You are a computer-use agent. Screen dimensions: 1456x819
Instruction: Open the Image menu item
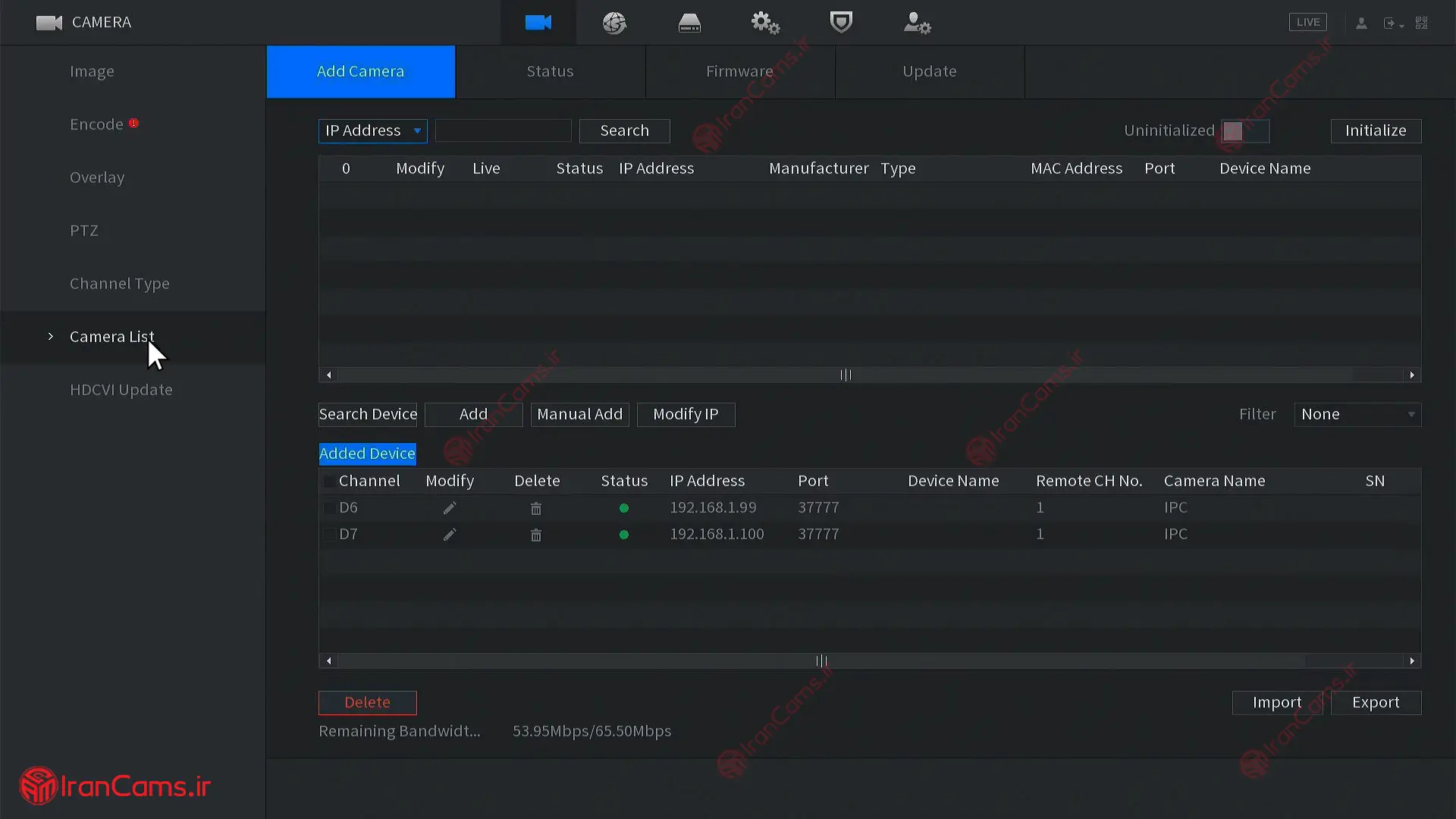[133, 71]
